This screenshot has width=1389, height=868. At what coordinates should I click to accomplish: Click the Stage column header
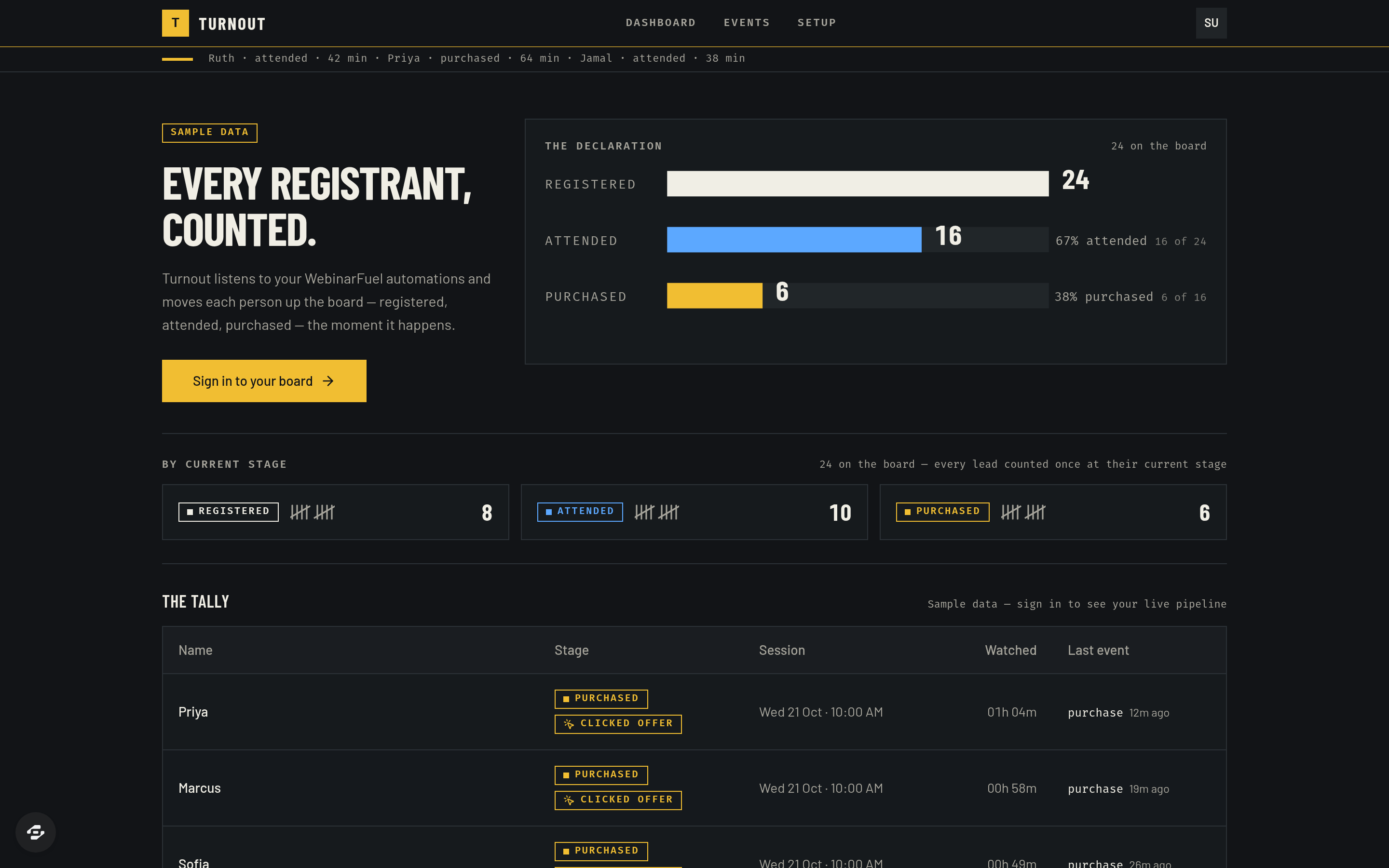pyautogui.click(x=572, y=651)
